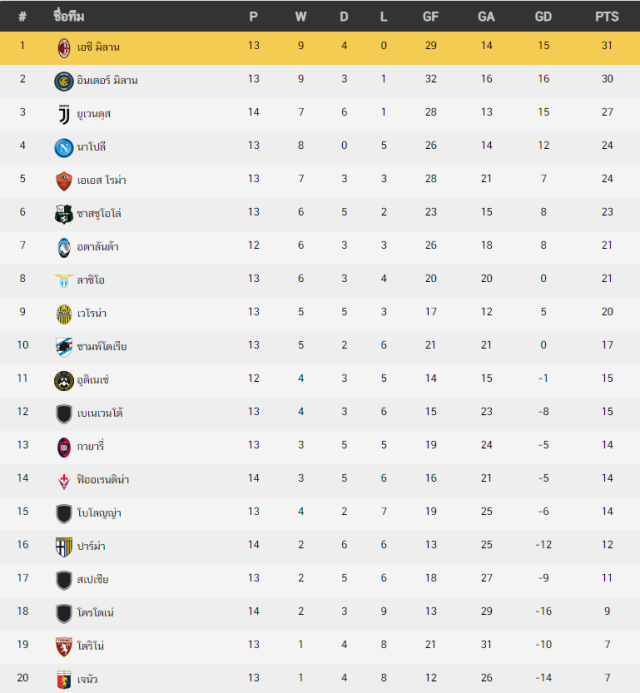640x693 pixels.
Task: Click the GF column header
Action: [x=430, y=17]
